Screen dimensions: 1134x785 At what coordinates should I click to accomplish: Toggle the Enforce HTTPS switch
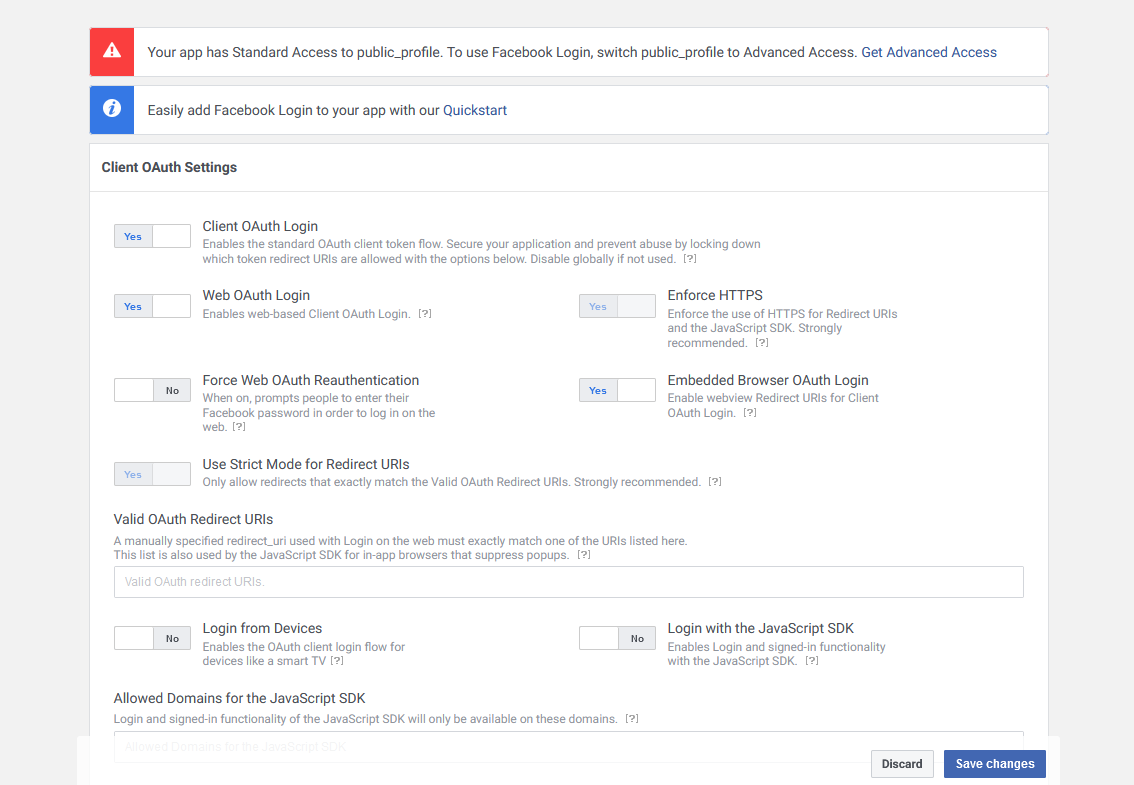[618, 306]
